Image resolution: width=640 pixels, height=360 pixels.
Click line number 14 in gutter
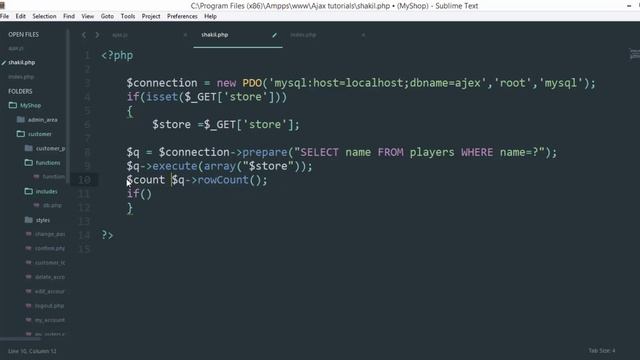coord(84,235)
